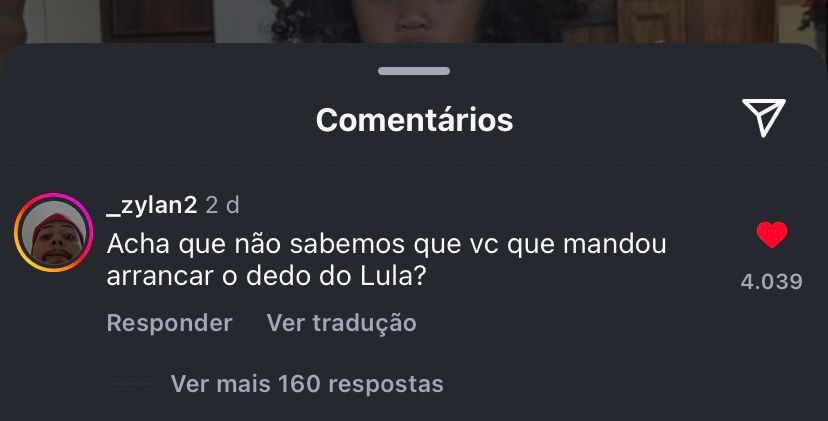Viewport: 828px width, 421px height.
Task: Click the word respostas in replies expander
Action: coord(385,385)
